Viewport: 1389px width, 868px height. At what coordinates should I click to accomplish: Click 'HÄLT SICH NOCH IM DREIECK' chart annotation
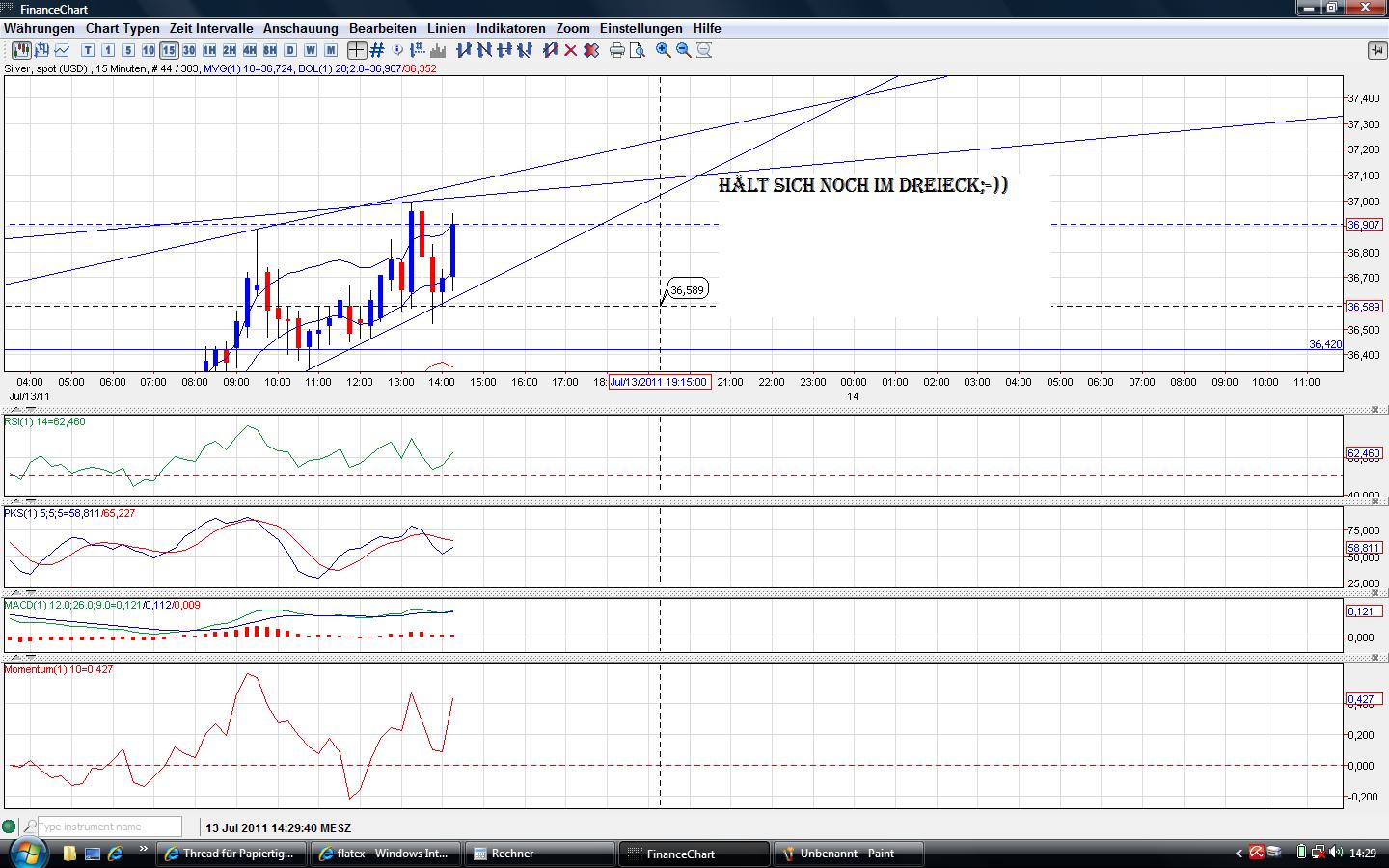(863, 185)
